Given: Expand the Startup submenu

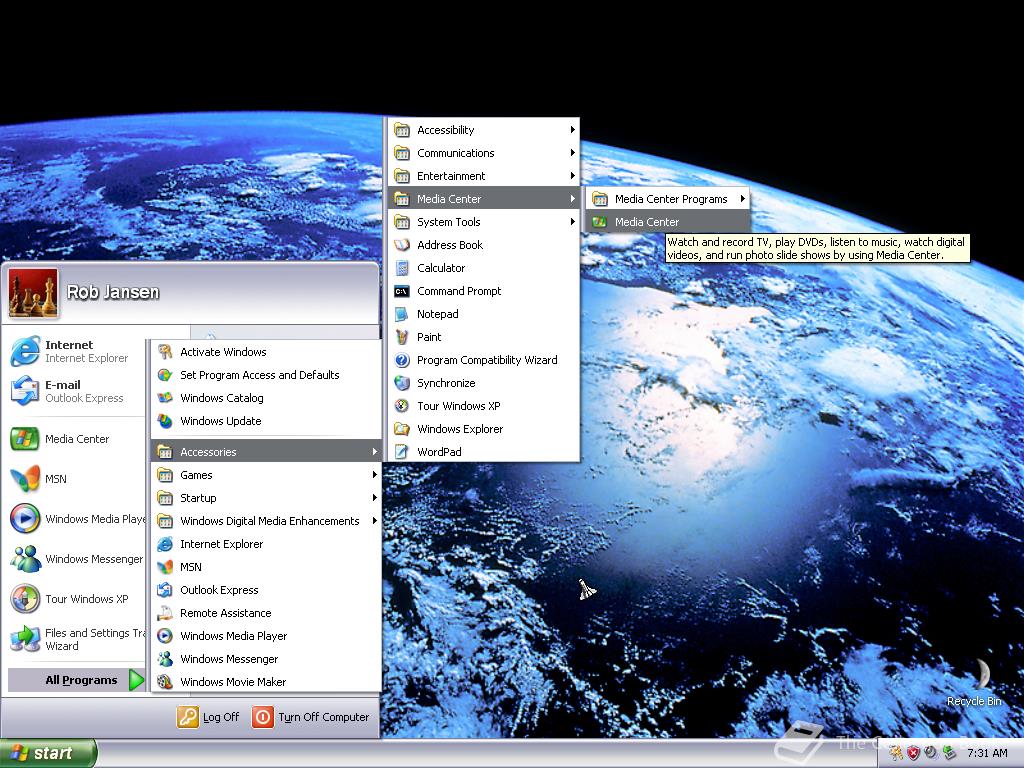Looking at the screenshot, I should 266,498.
